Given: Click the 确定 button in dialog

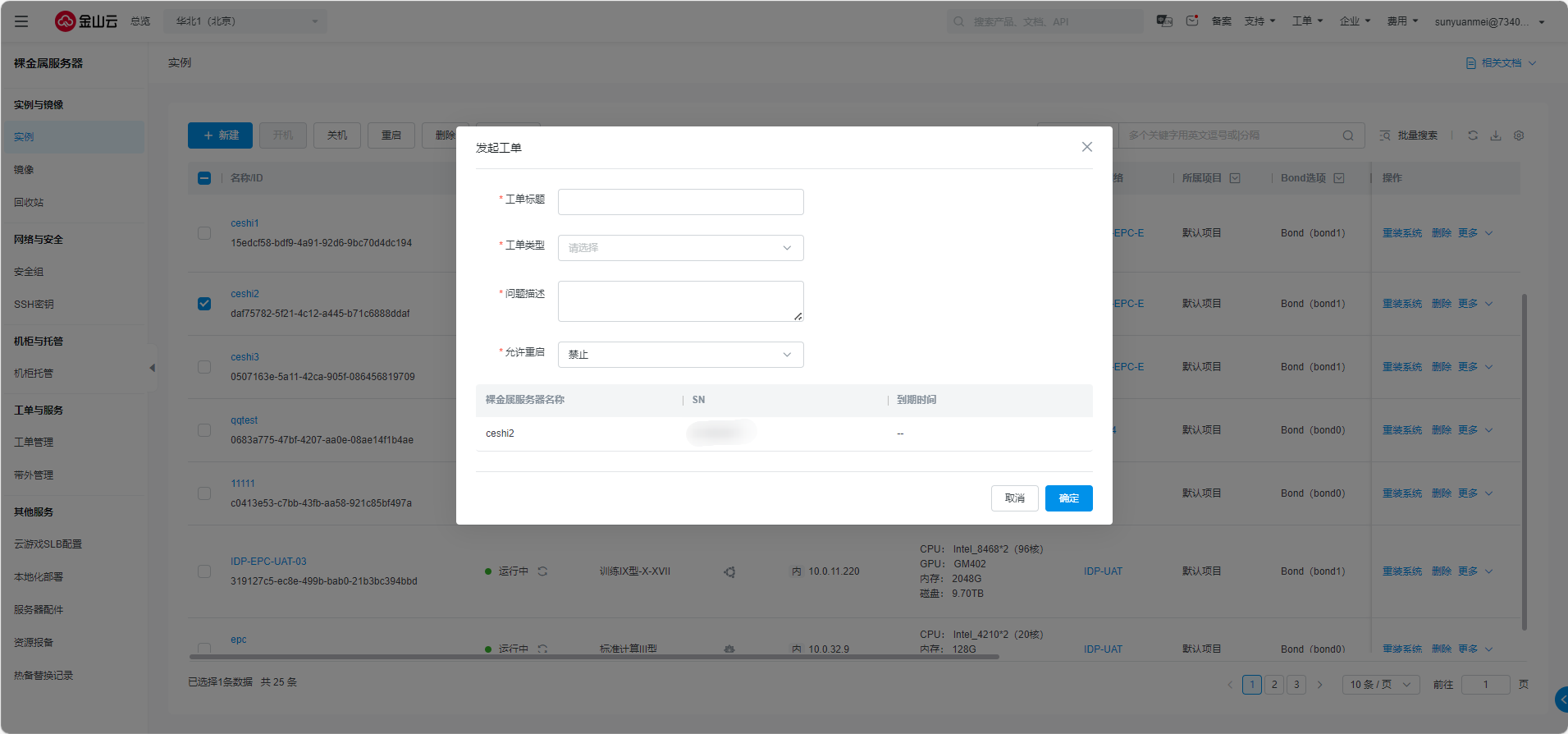Looking at the screenshot, I should 1068,498.
